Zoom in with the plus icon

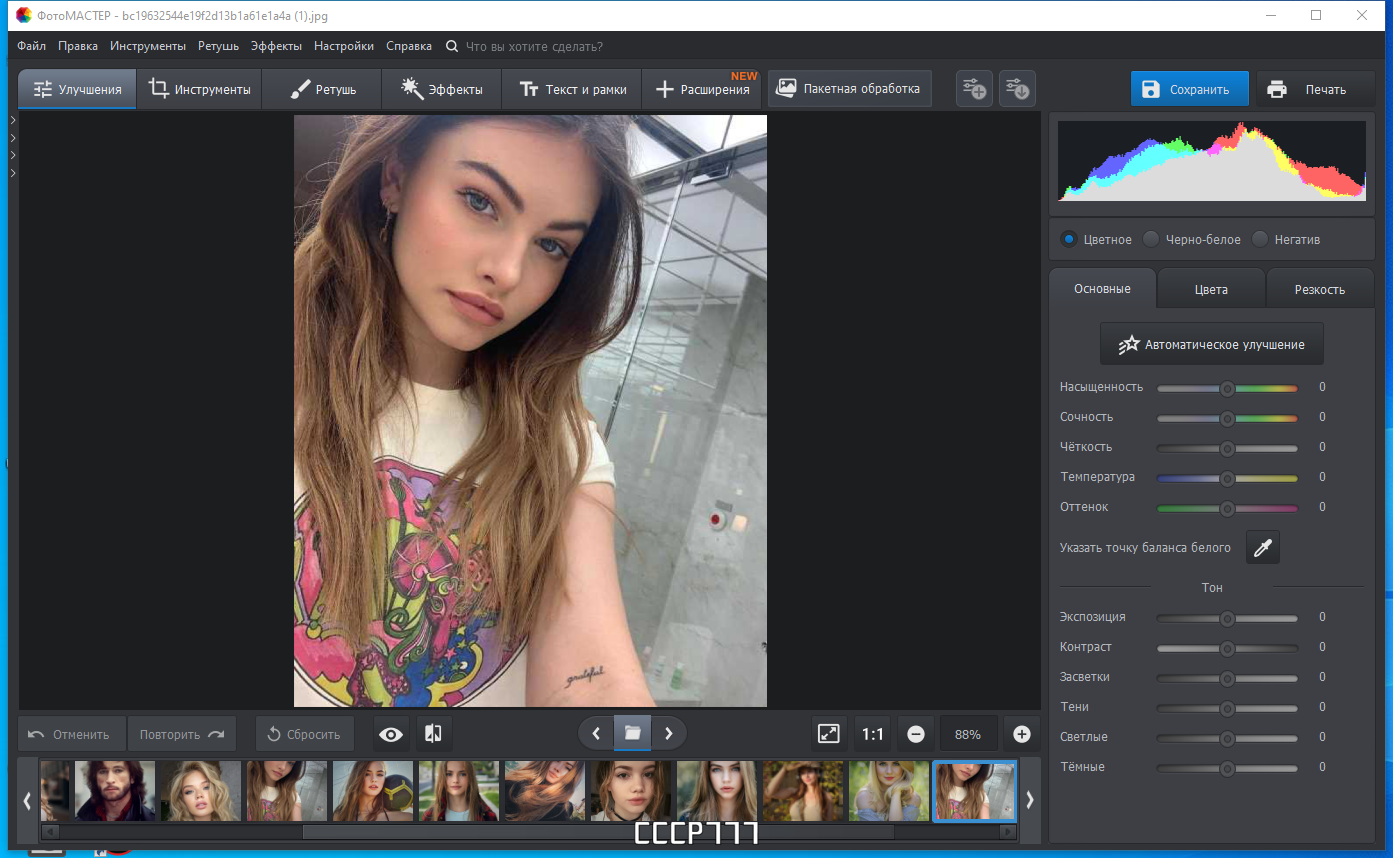[x=1021, y=734]
